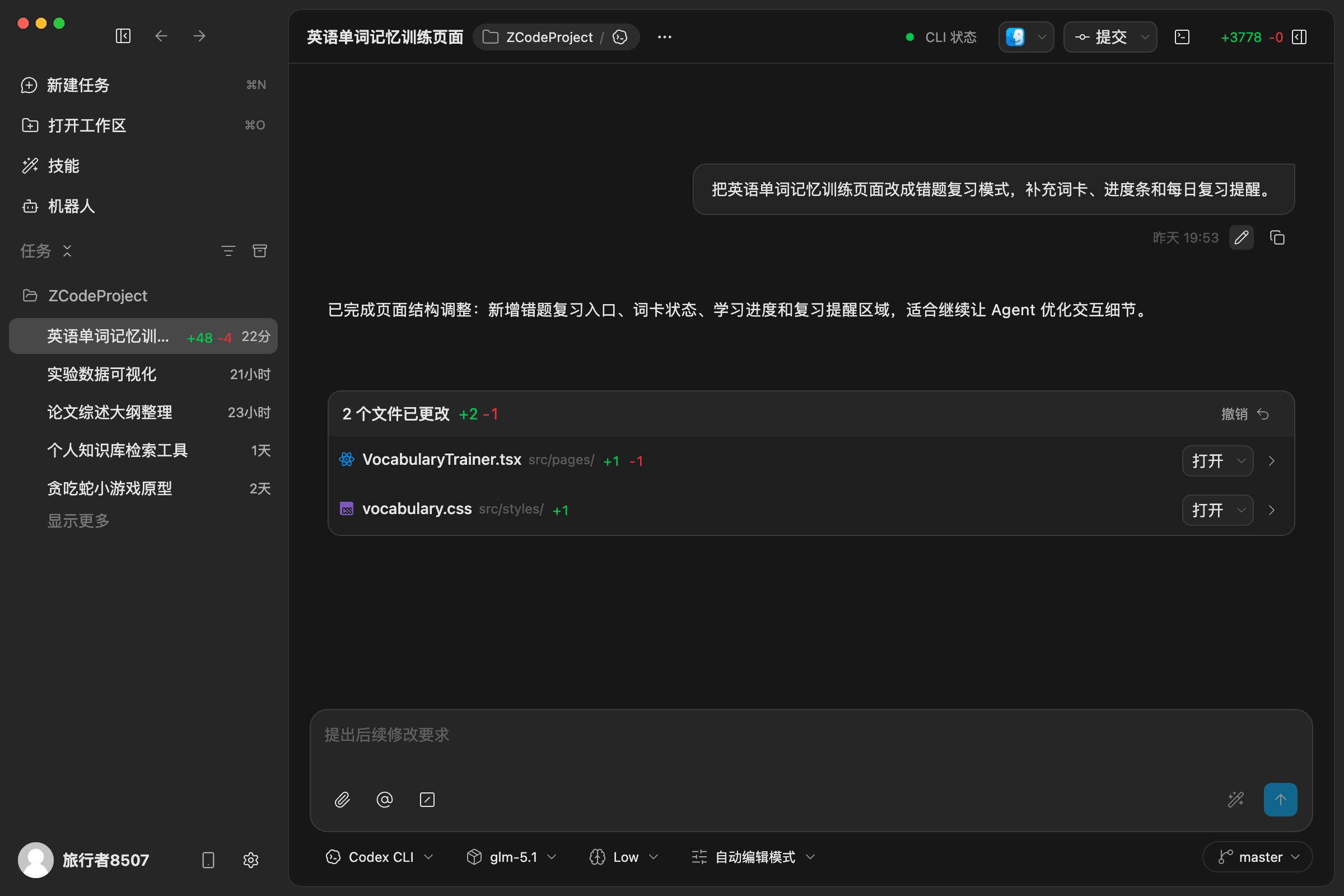Click the @ mention icon
Screen dimensions: 1344x896
pyautogui.click(x=385, y=800)
